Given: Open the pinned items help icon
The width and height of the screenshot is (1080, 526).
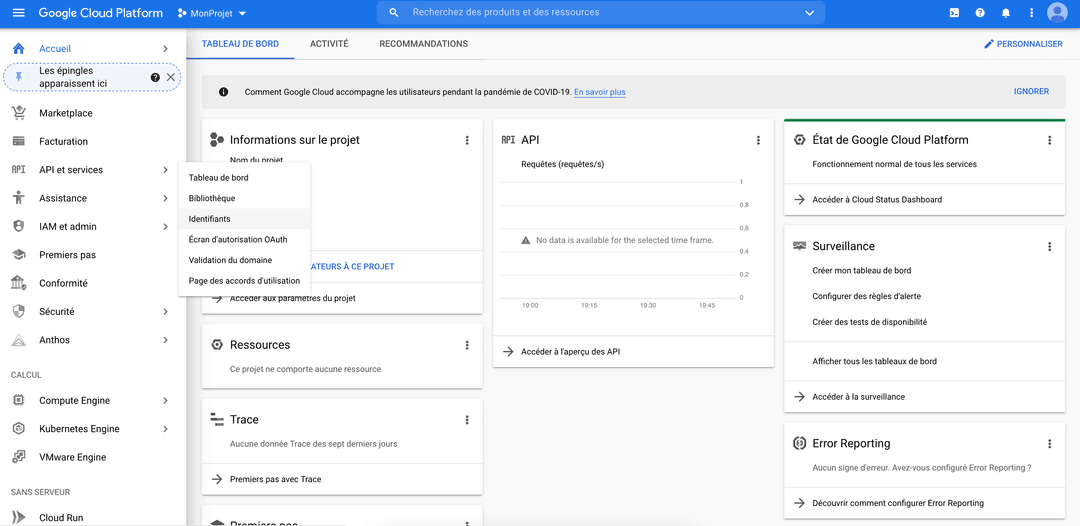Looking at the screenshot, I should [x=155, y=77].
